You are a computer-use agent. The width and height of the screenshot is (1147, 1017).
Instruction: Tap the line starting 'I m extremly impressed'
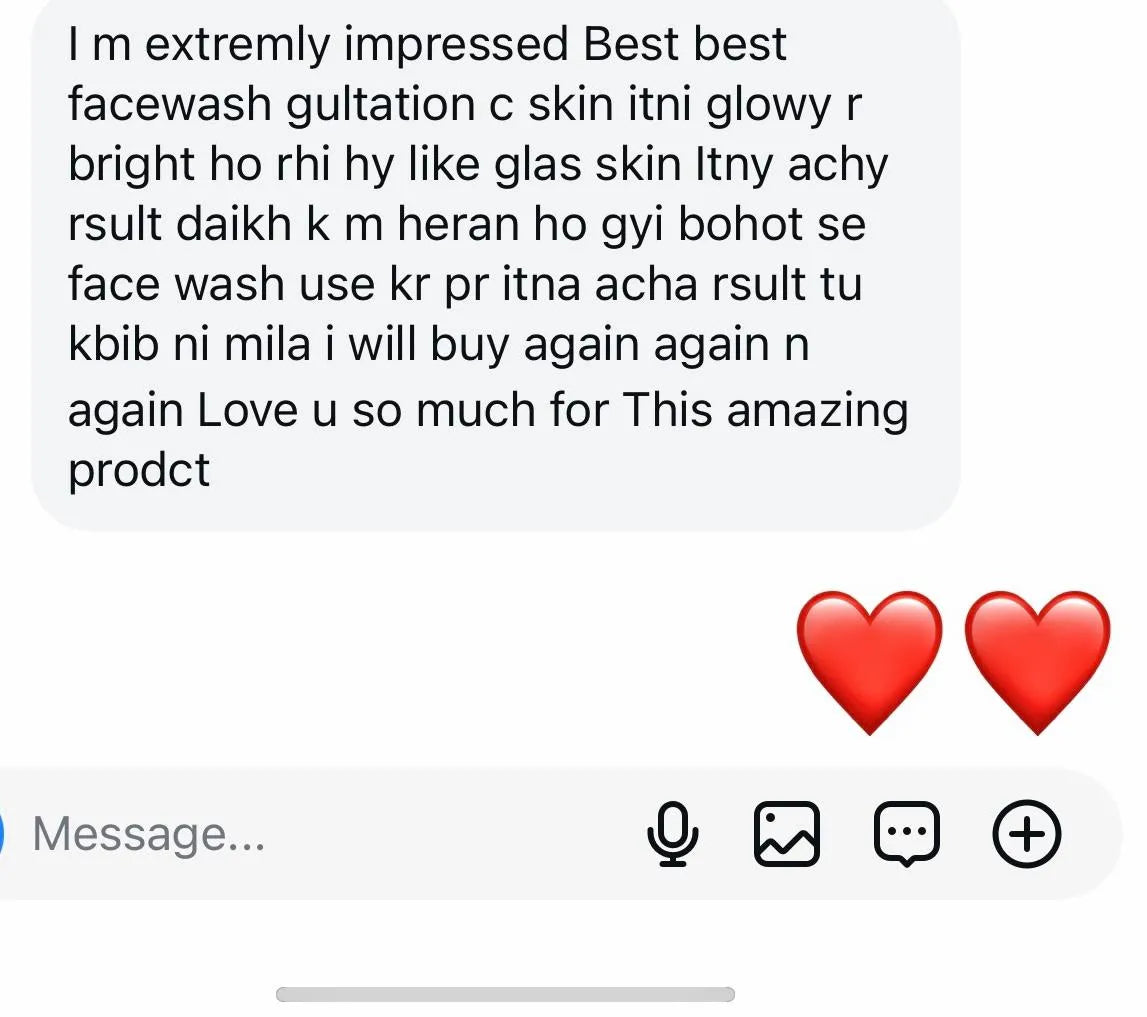(427, 44)
